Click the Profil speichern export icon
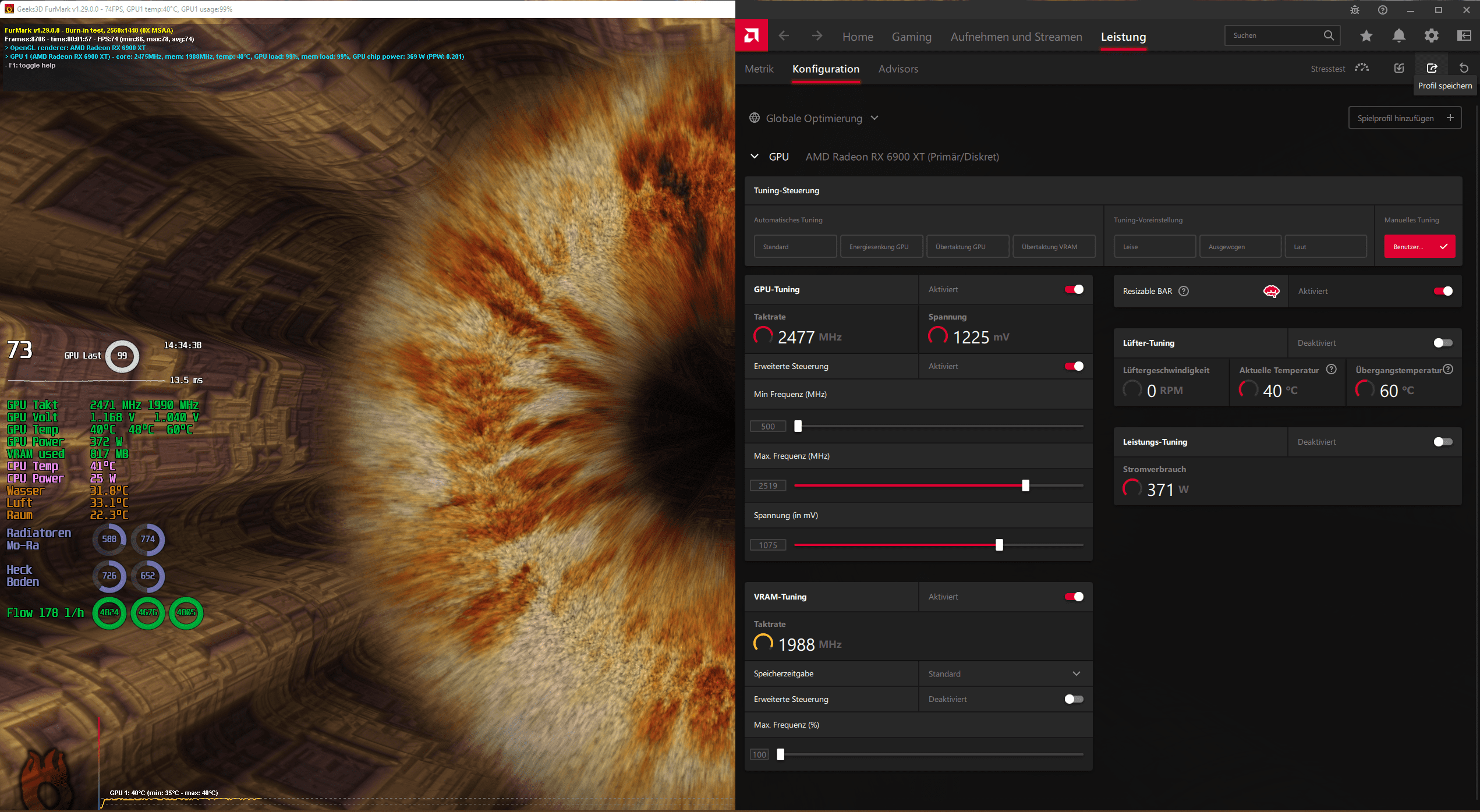This screenshot has height=812, width=1480. tap(1432, 68)
